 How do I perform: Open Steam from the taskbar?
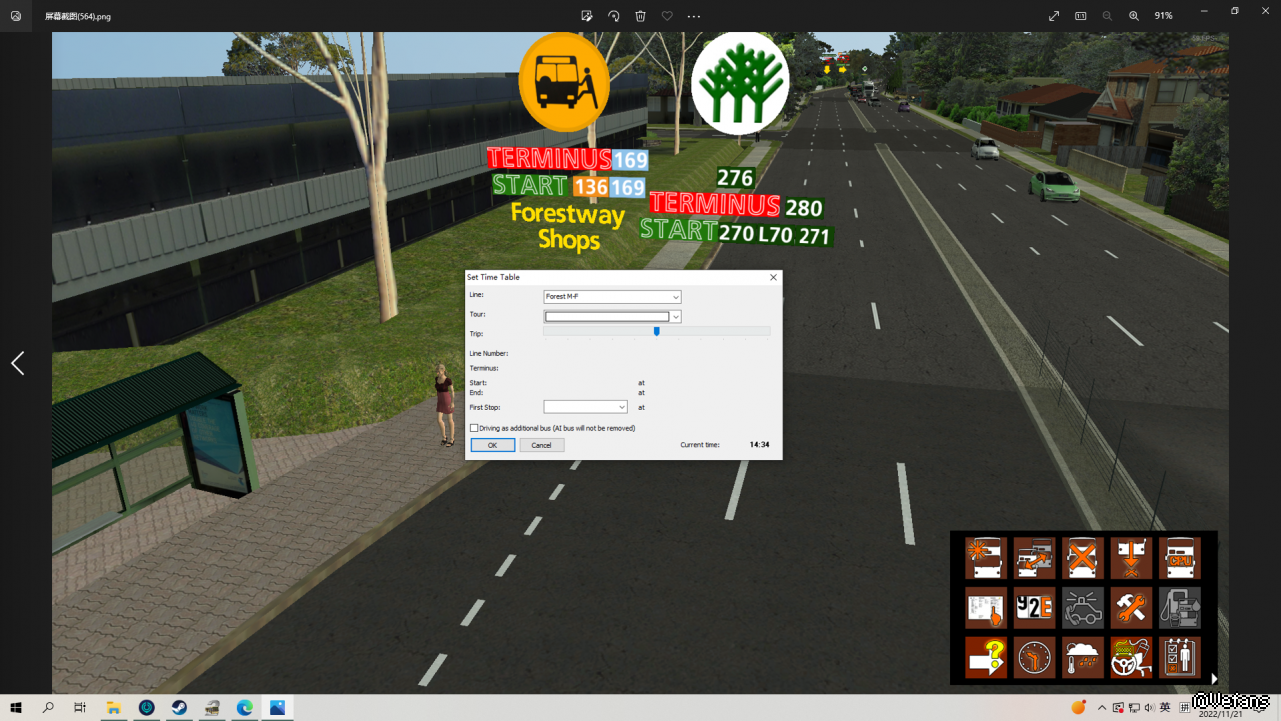click(x=179, y=708)
